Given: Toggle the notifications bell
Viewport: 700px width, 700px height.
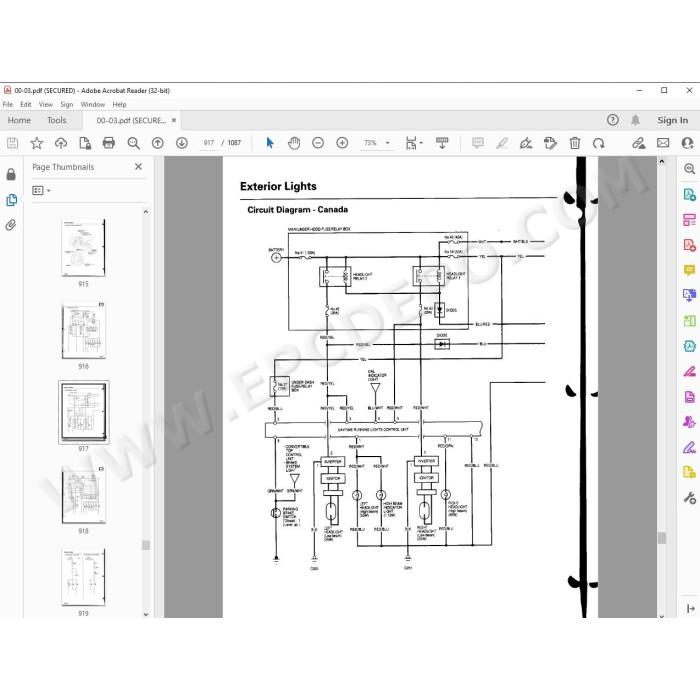Looking at the screenshot, I should (x=635, y=120).
